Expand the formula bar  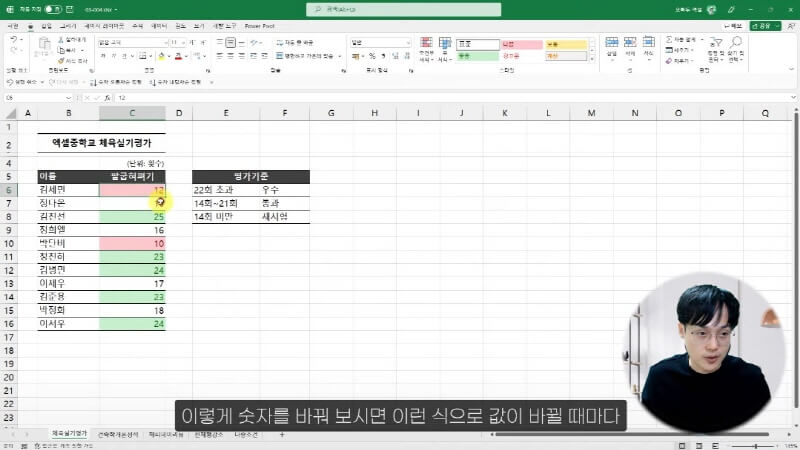(x=793, y=97)
